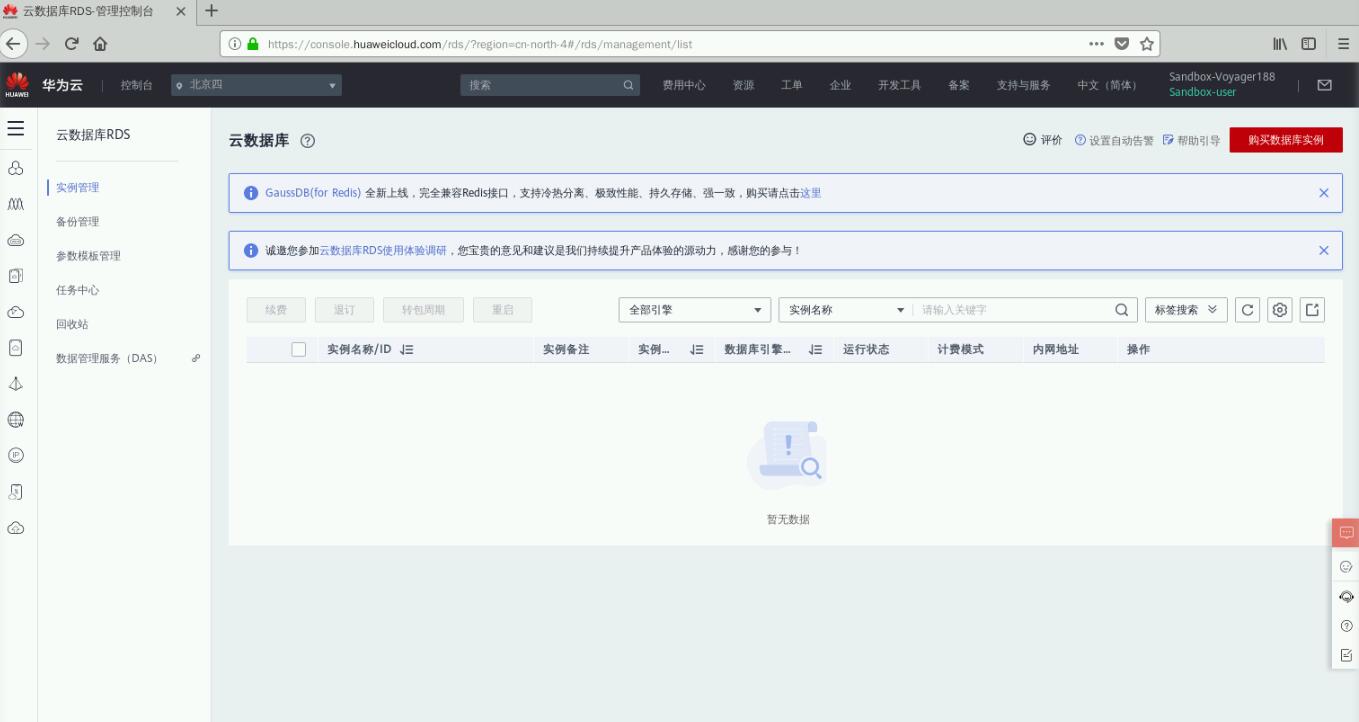Bookmark this page with the star icon
Viewport: 1359px width, 722px height.
[x=1146, y=44]
